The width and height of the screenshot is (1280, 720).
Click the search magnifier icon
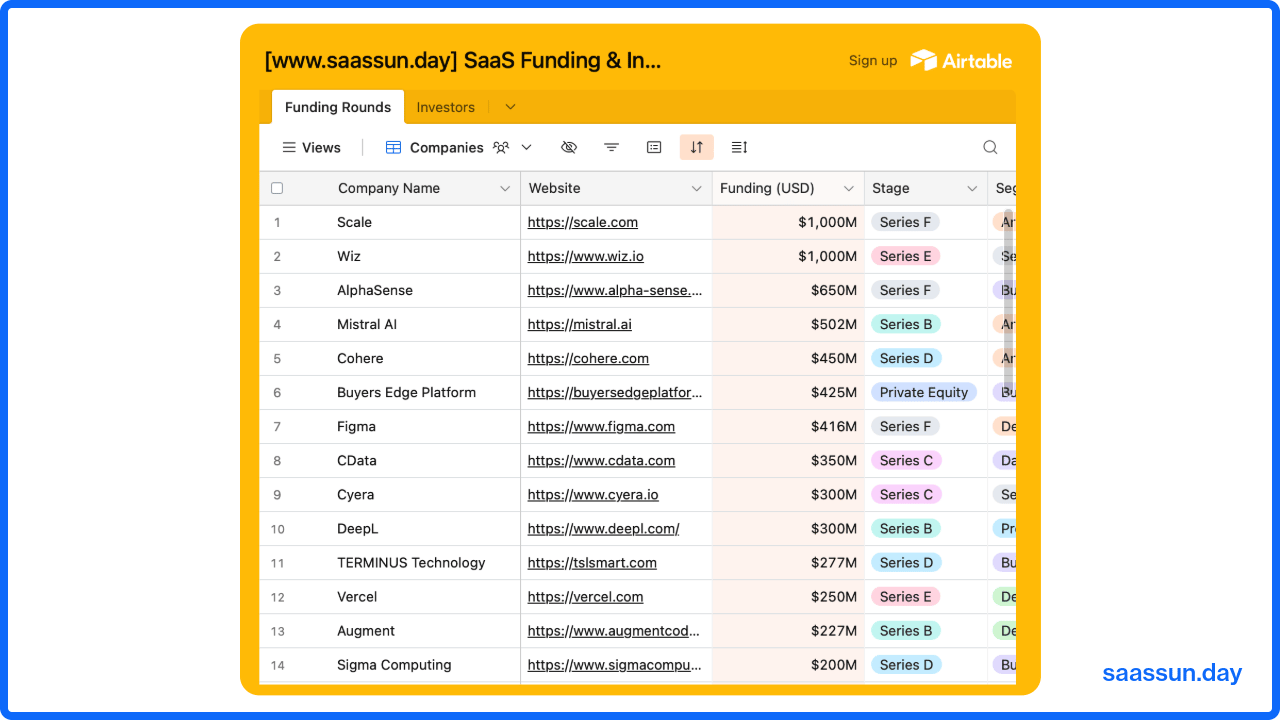pyautogui.click(x=990, y=147)
